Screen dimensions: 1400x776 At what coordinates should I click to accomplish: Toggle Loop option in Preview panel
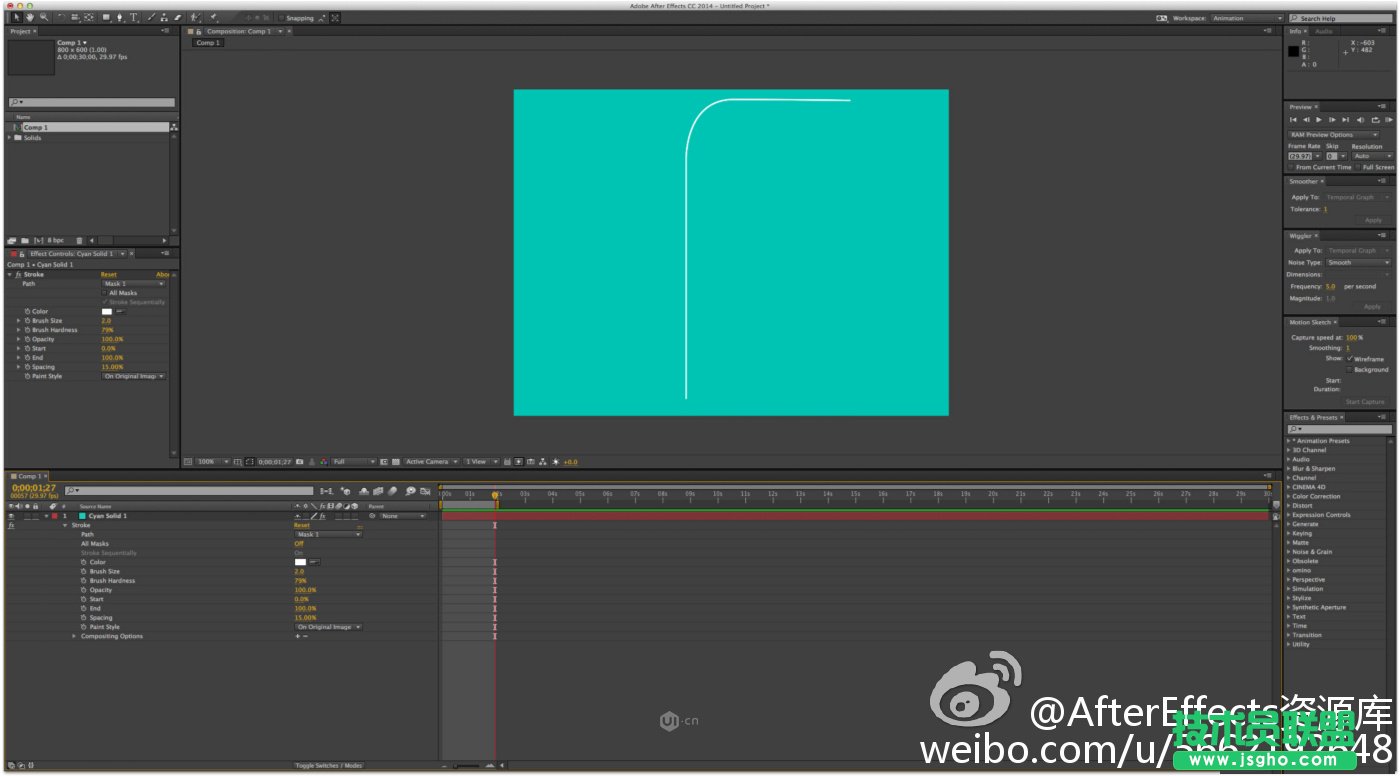1375,120
